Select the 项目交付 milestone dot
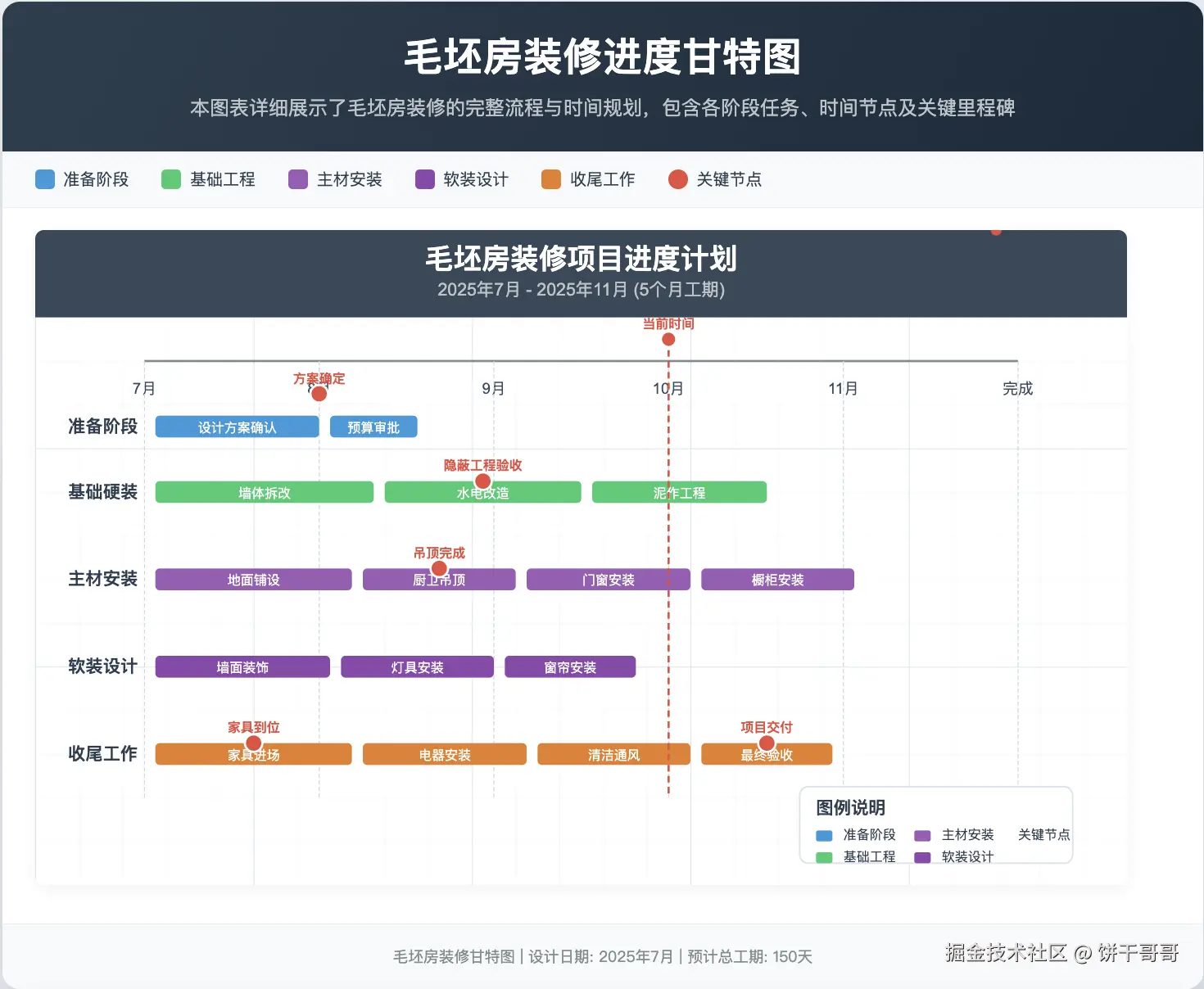The image size is (1204, 989). tap(767, 743)
